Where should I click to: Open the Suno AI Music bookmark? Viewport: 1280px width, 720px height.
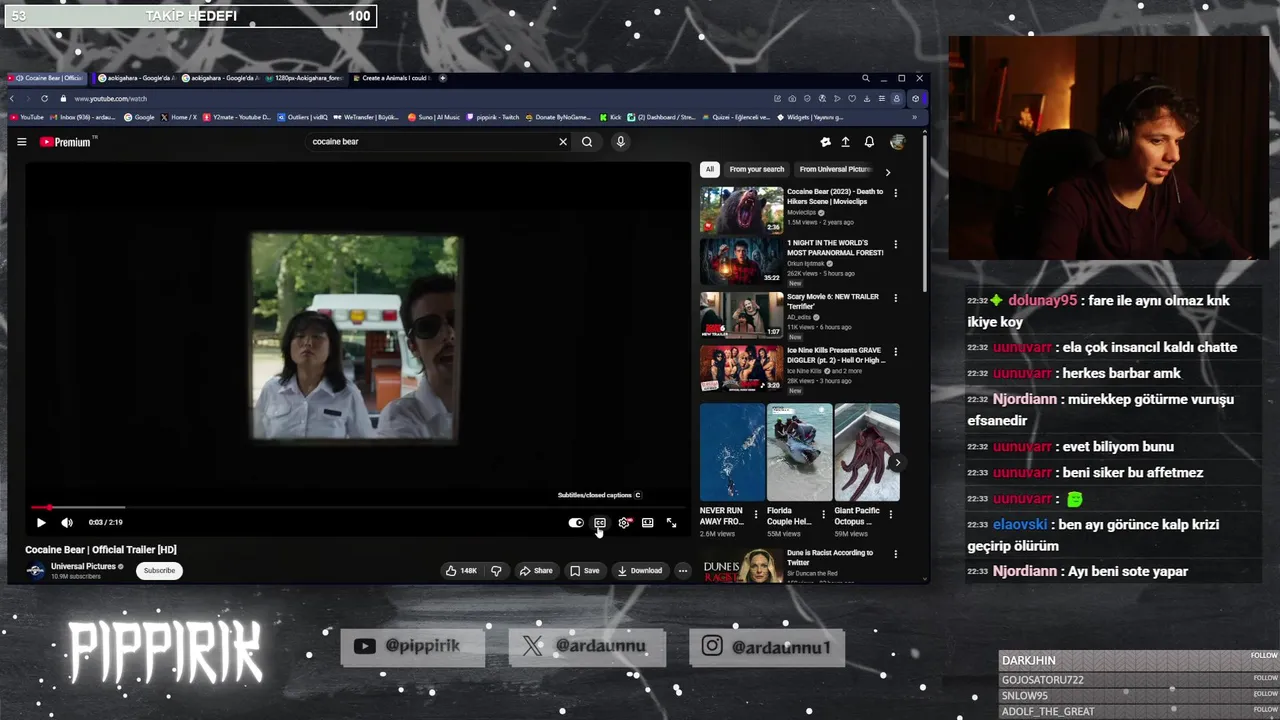pos(434,117)
